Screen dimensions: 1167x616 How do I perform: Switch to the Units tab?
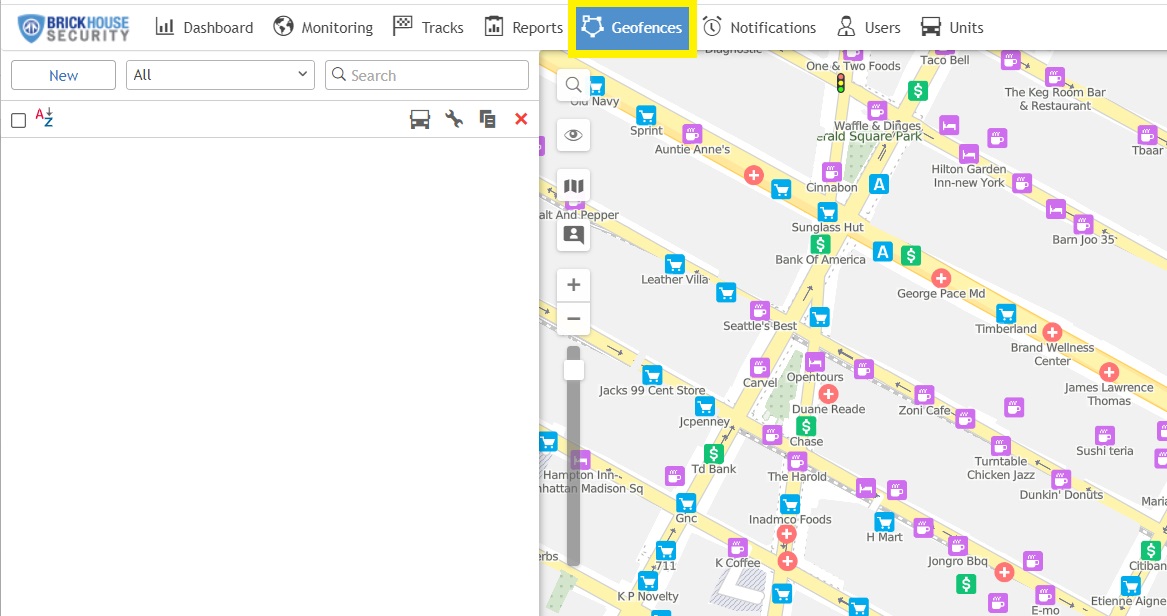coord(952,28)
